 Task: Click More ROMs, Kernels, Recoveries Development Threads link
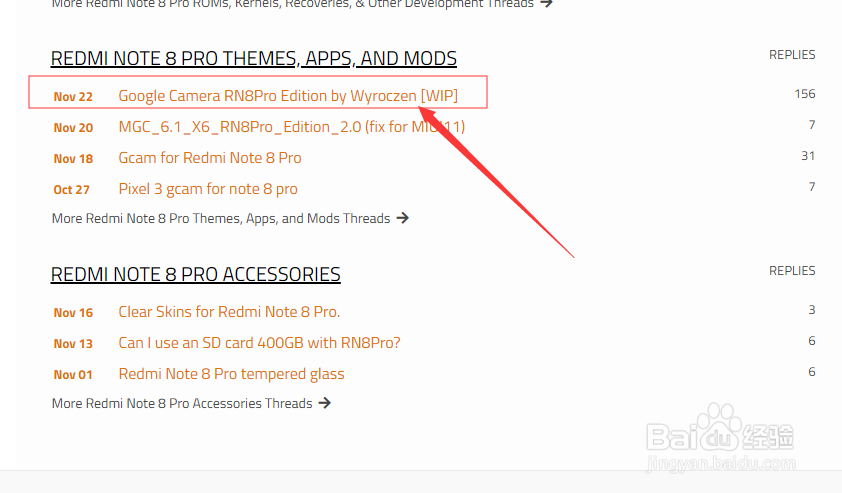(x=293, y=4)
